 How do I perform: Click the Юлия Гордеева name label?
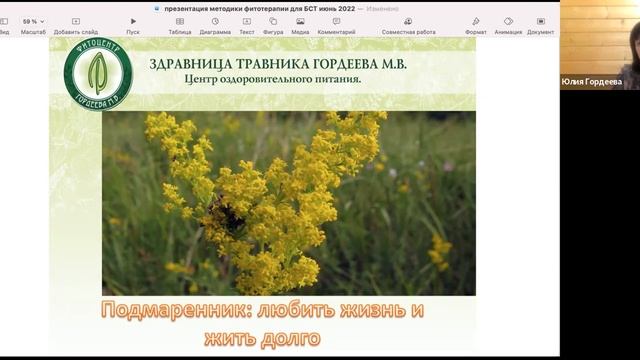(x=591, y=82)
